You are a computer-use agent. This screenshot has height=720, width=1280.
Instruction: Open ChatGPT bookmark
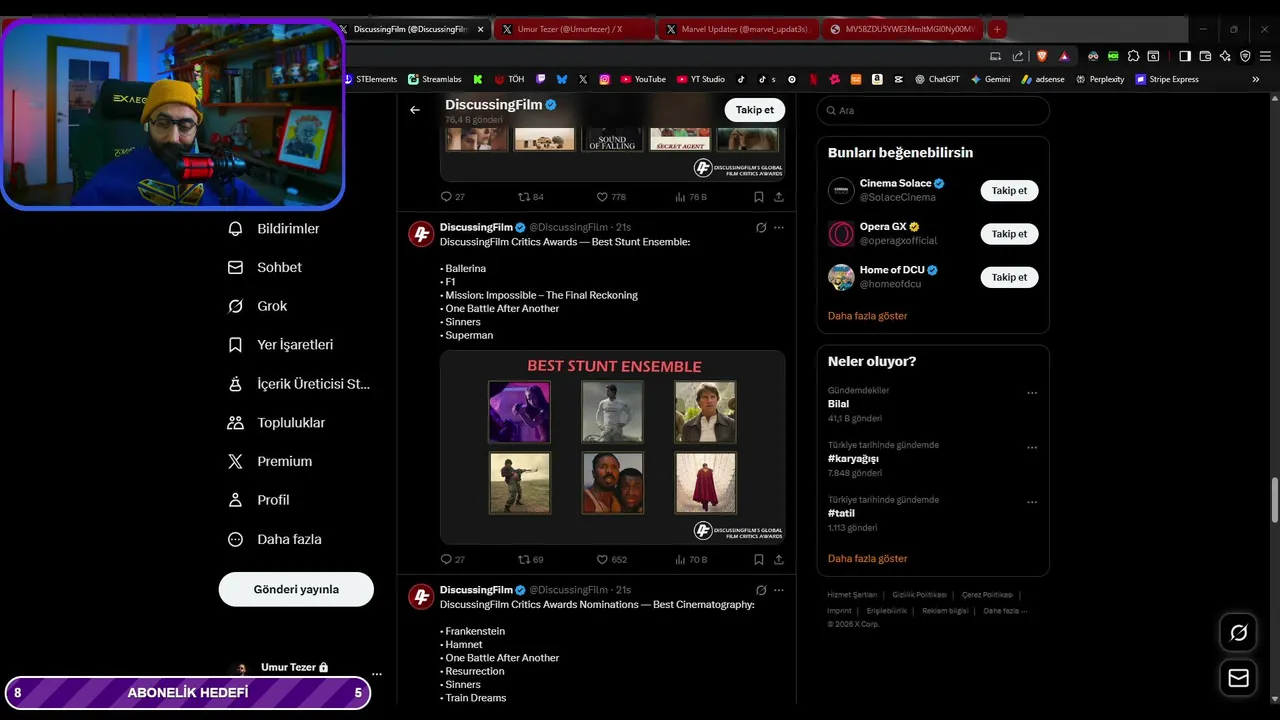point(937,79)
